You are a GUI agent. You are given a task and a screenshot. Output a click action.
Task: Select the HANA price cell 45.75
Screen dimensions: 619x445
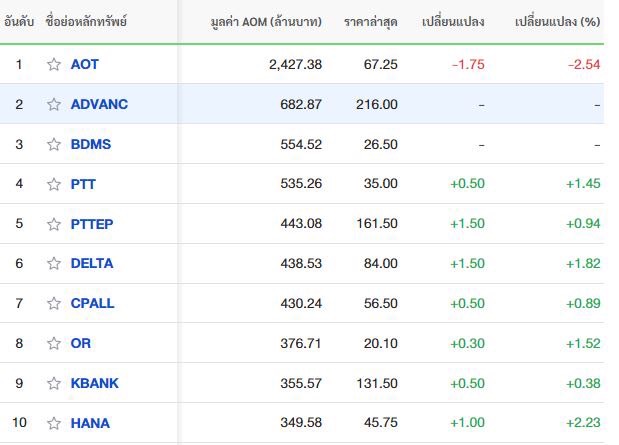coord(381,422)
